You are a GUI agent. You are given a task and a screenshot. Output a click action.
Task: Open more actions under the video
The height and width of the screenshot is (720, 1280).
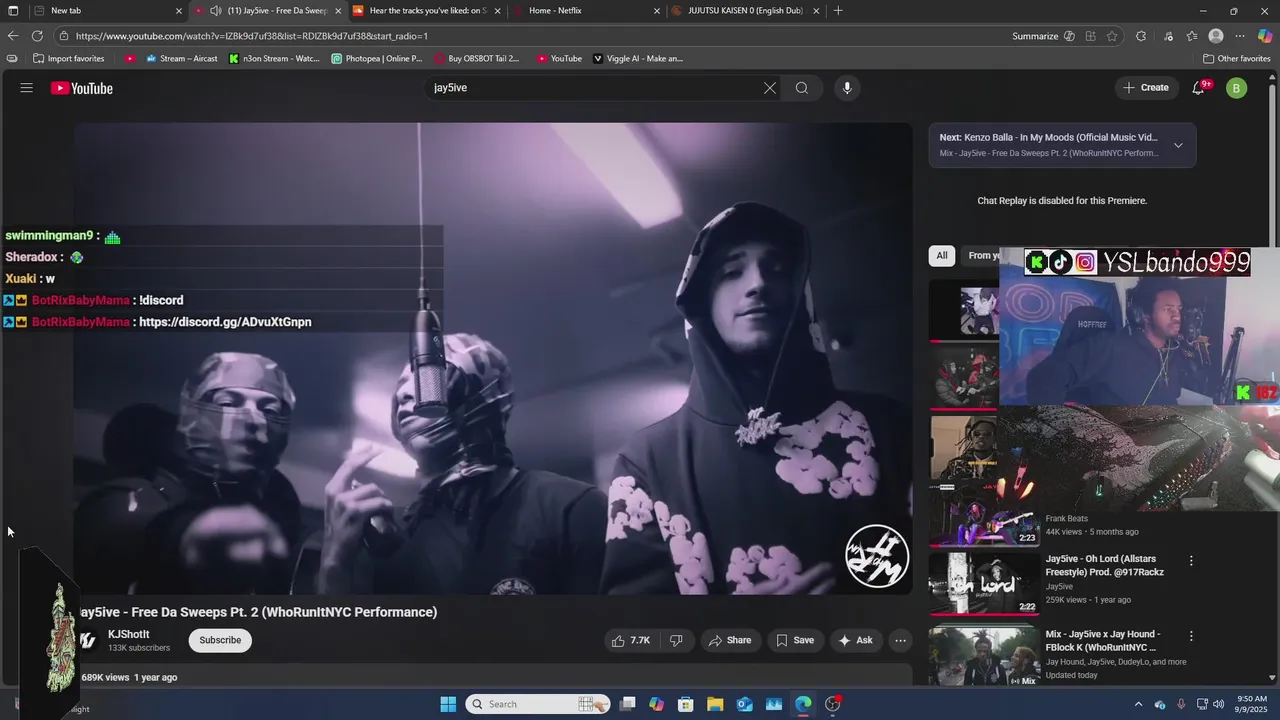pyautogui.click(x=901, y=640)
